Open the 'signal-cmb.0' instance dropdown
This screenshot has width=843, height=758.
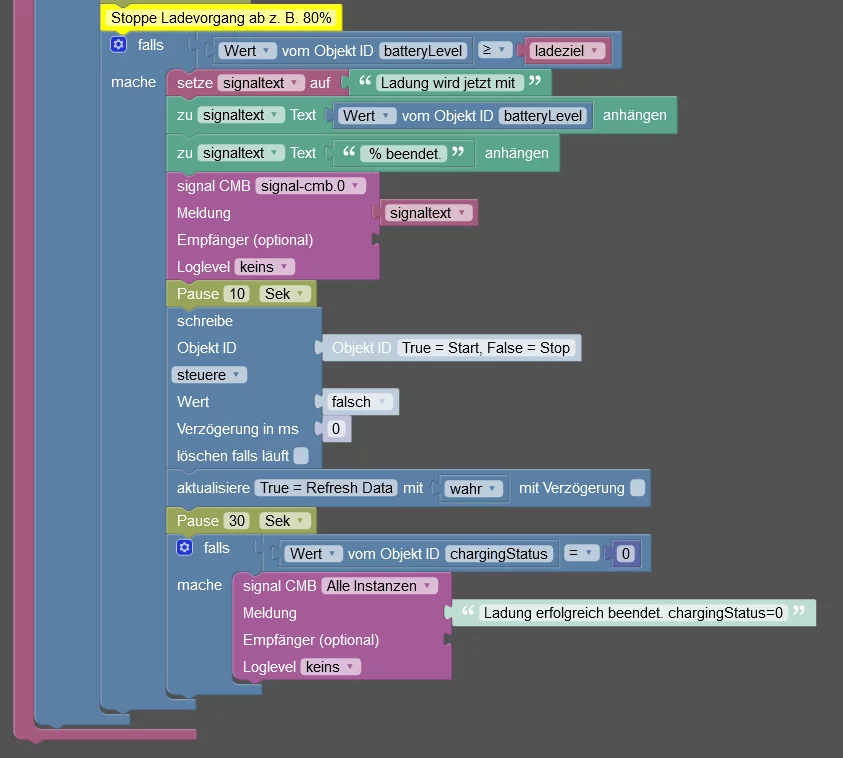311,186
